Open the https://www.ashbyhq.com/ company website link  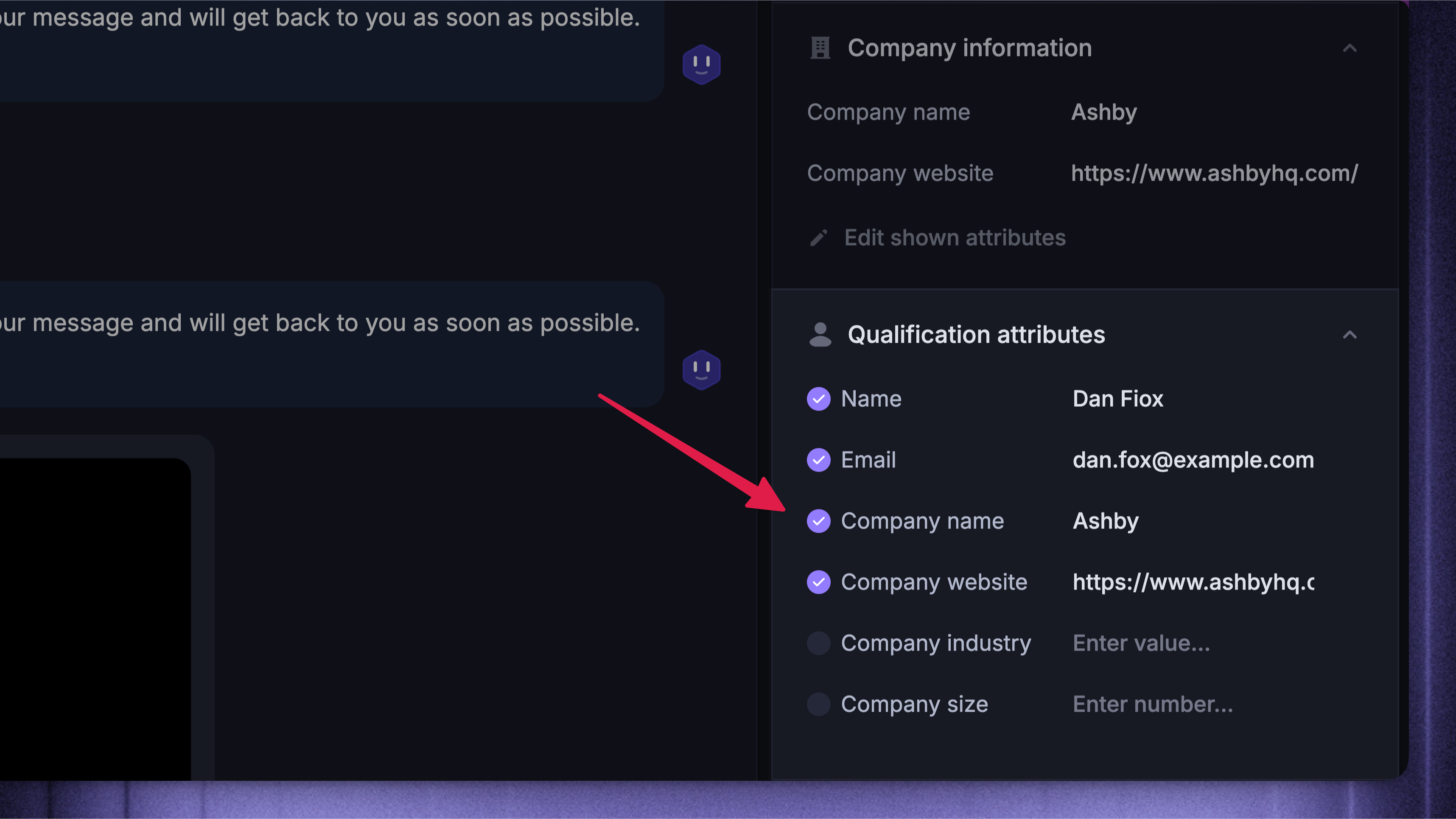(1215, 173)
